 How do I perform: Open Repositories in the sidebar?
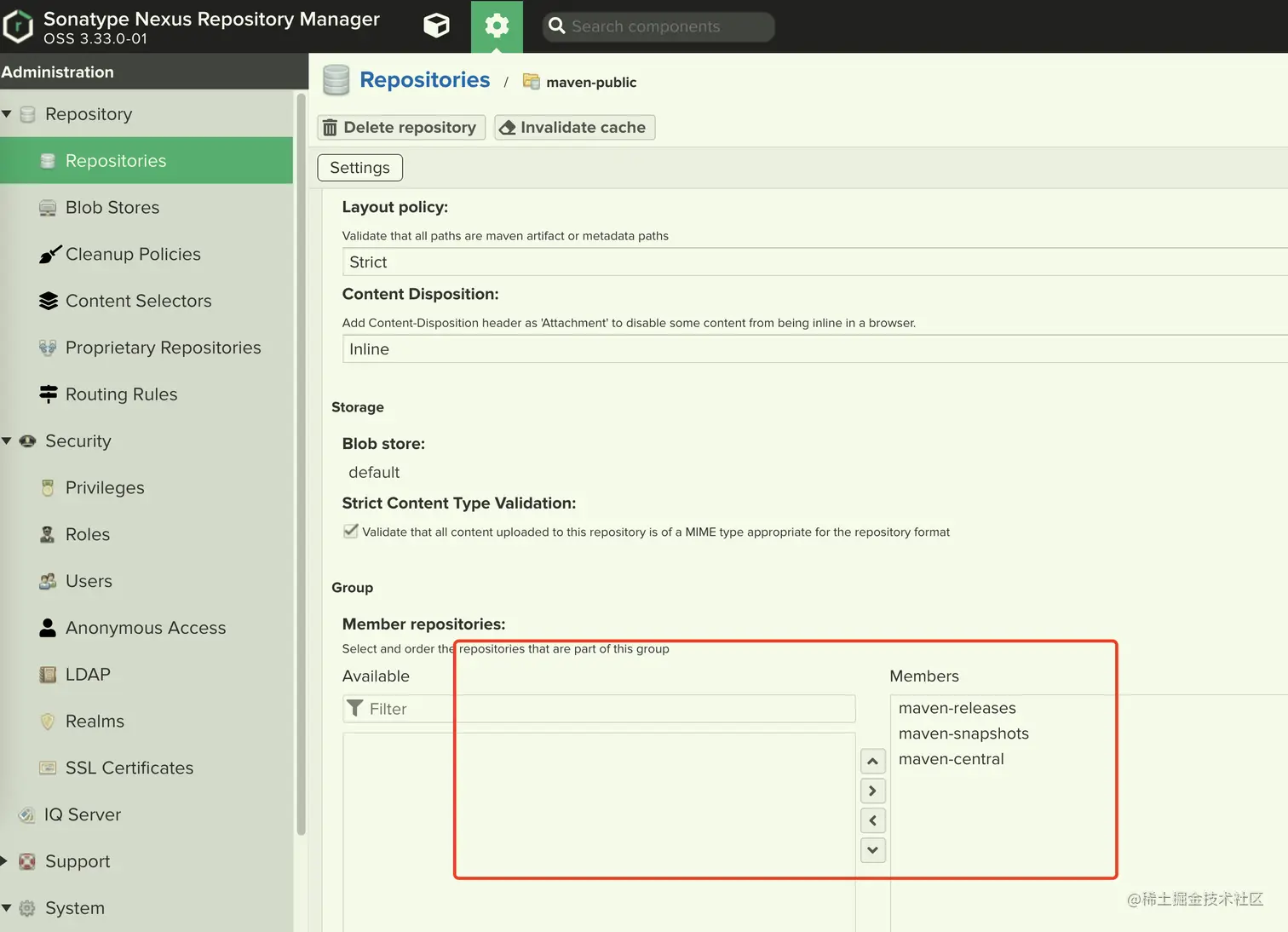point(147,160)
